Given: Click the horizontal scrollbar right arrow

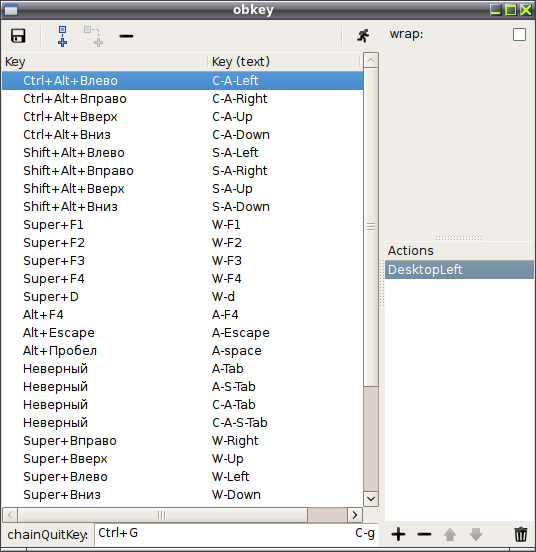Looking at the screenshot, I should coord(355,515).
